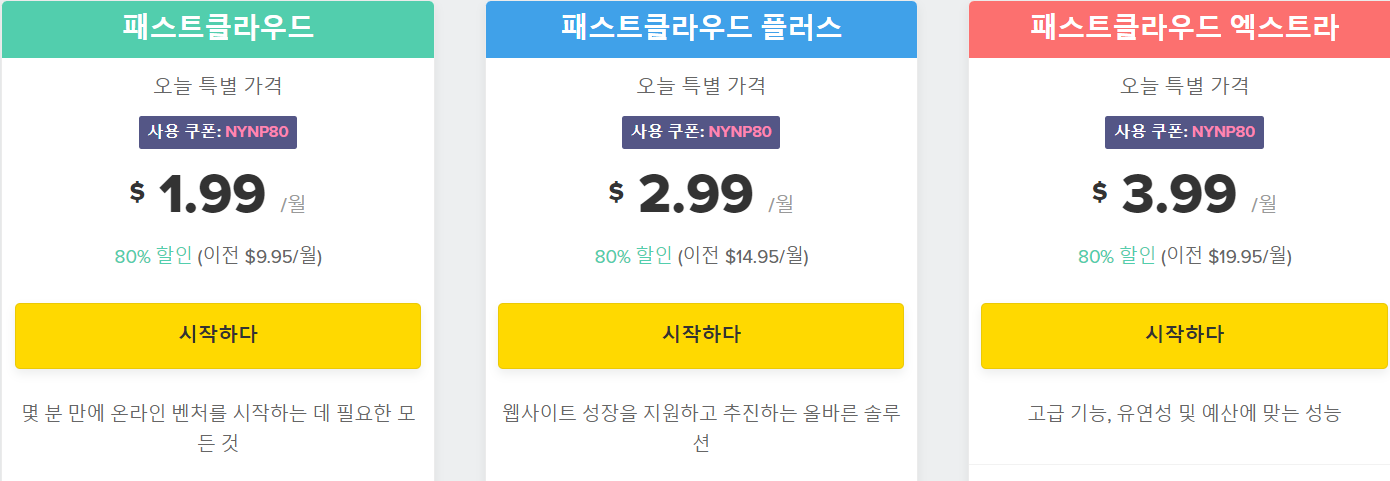Click the 80% 할인 text beside $19.95
Viewport: 1390px width, 481px height.
tap(1116, 256)
